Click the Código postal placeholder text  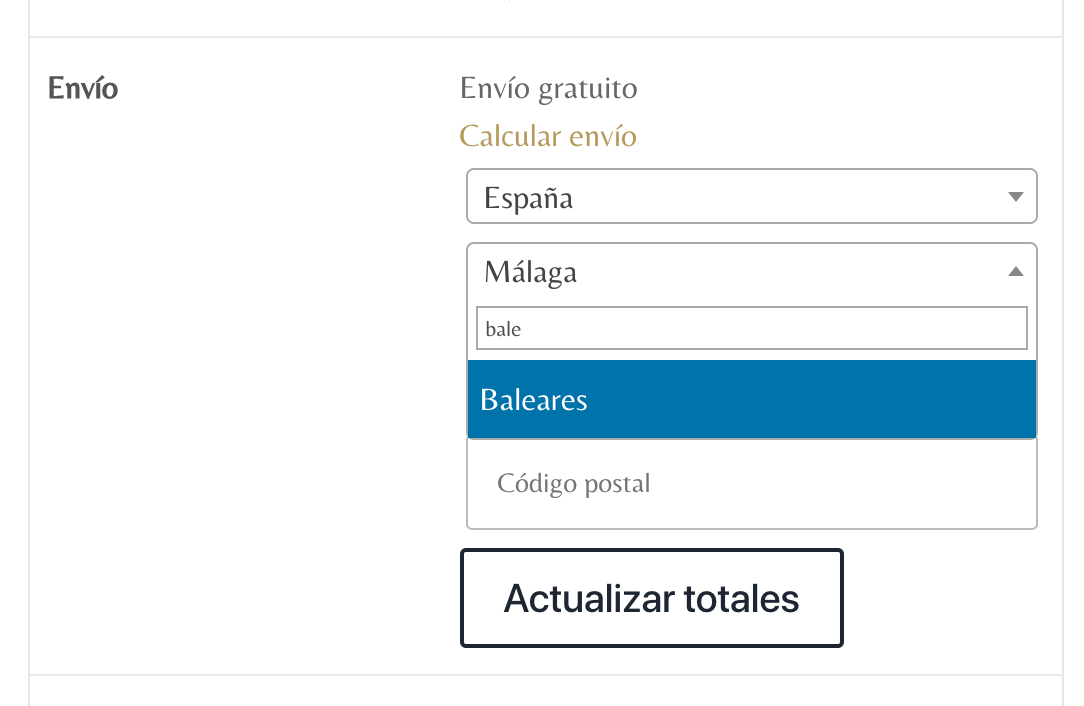(x=573, y=483)
